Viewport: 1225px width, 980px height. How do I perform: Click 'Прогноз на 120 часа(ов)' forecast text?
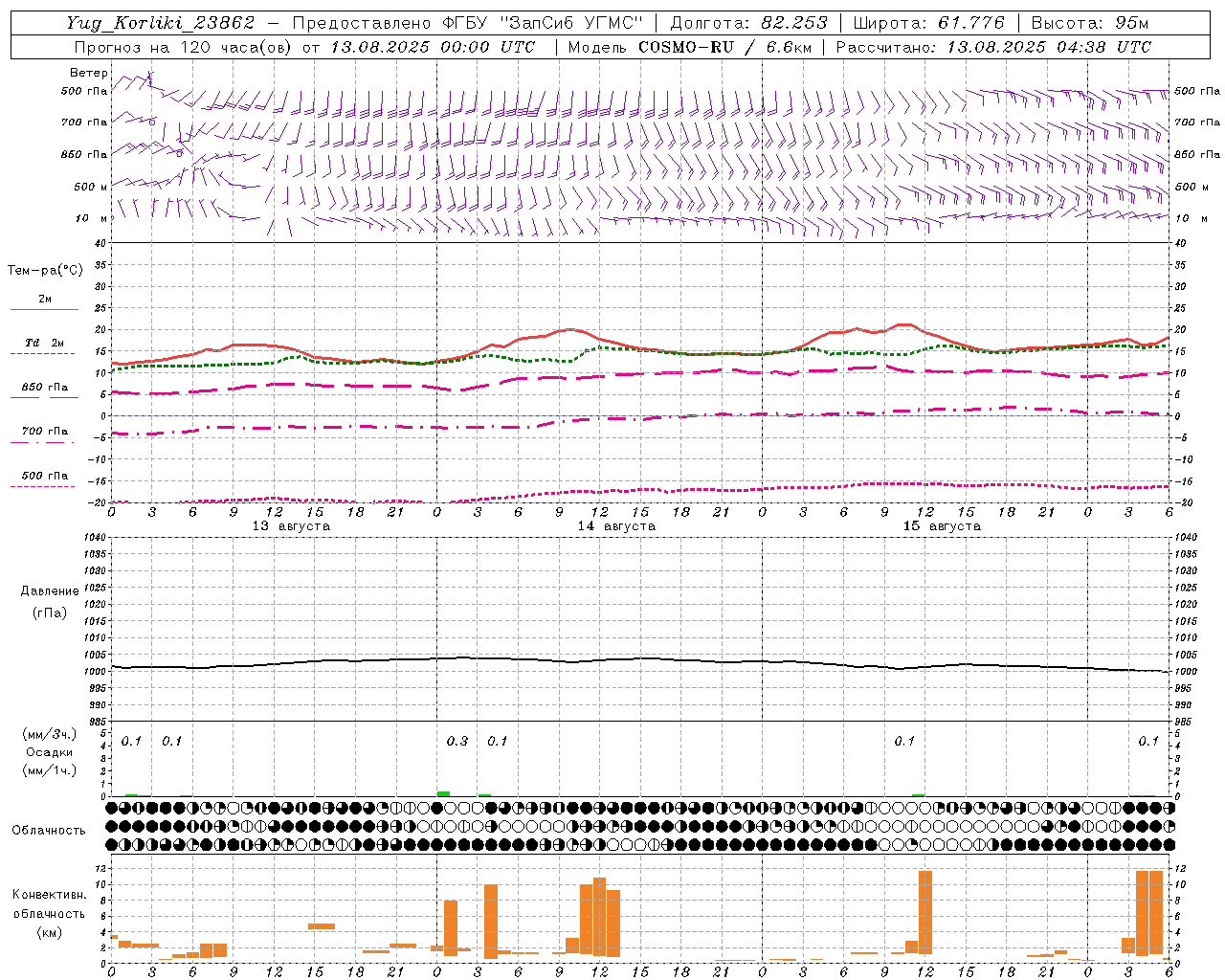tap(184, 47)
